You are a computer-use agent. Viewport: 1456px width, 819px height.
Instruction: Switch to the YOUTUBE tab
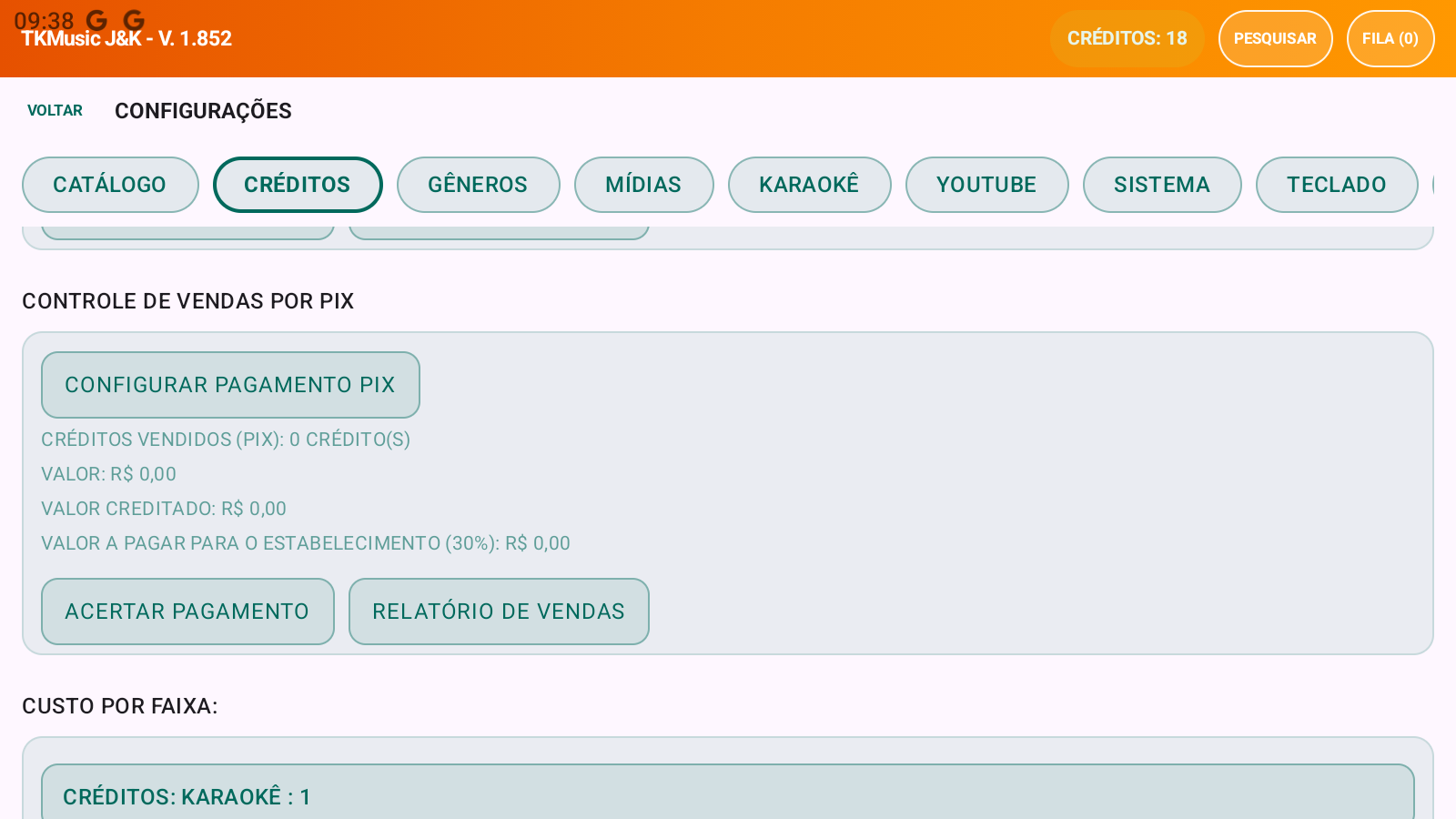pyautogui.click(x=986, y=185)
